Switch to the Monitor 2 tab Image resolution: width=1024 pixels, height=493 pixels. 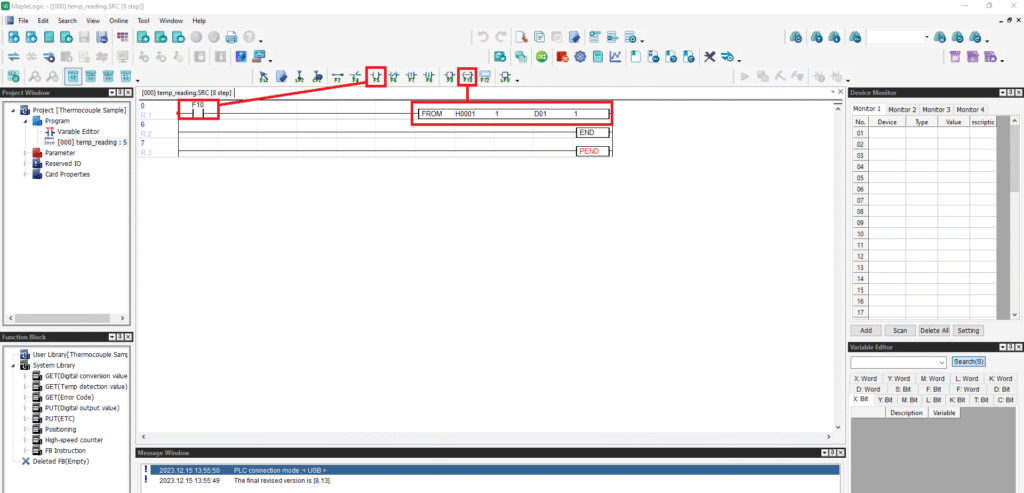tap(901, 110)
